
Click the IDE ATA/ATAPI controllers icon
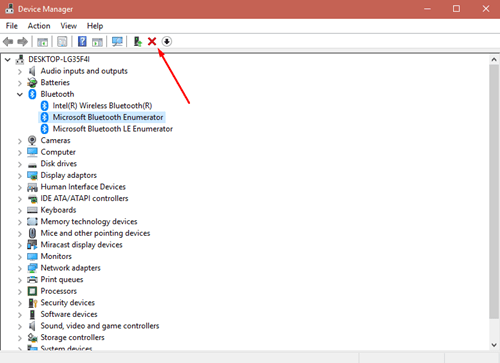pos(32,199)
